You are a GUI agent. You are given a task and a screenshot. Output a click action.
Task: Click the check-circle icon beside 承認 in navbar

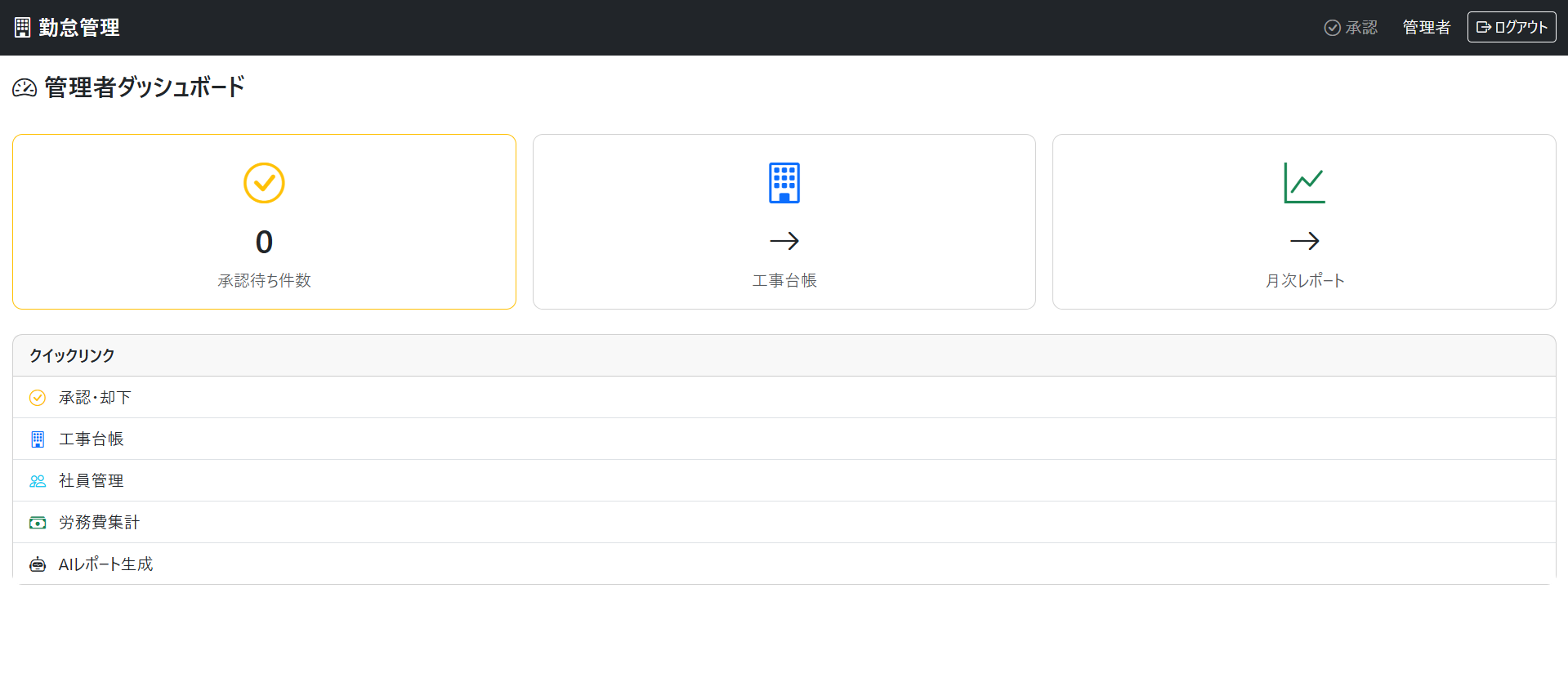pos(1332,28)
